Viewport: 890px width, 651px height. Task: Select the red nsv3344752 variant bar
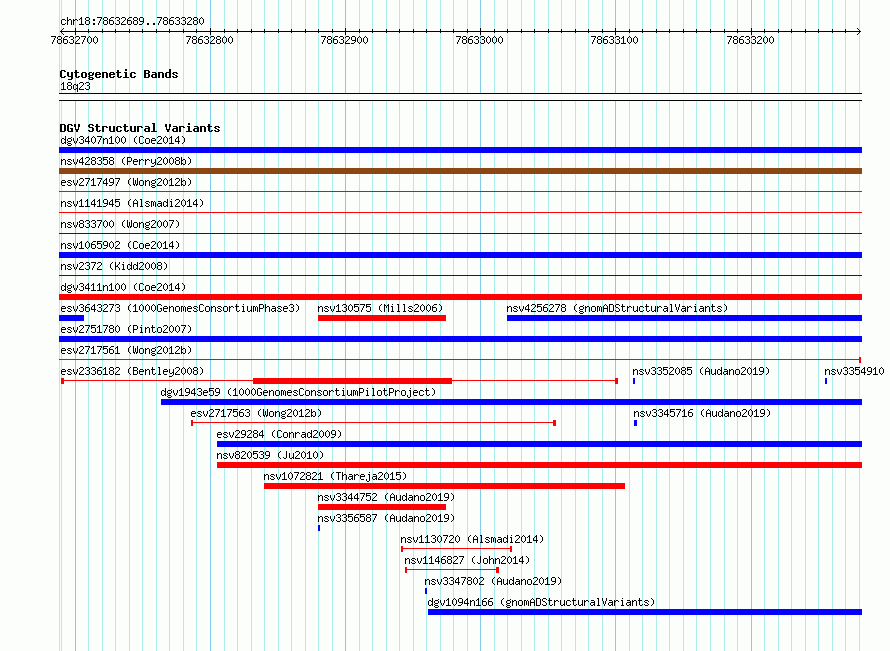382,507
